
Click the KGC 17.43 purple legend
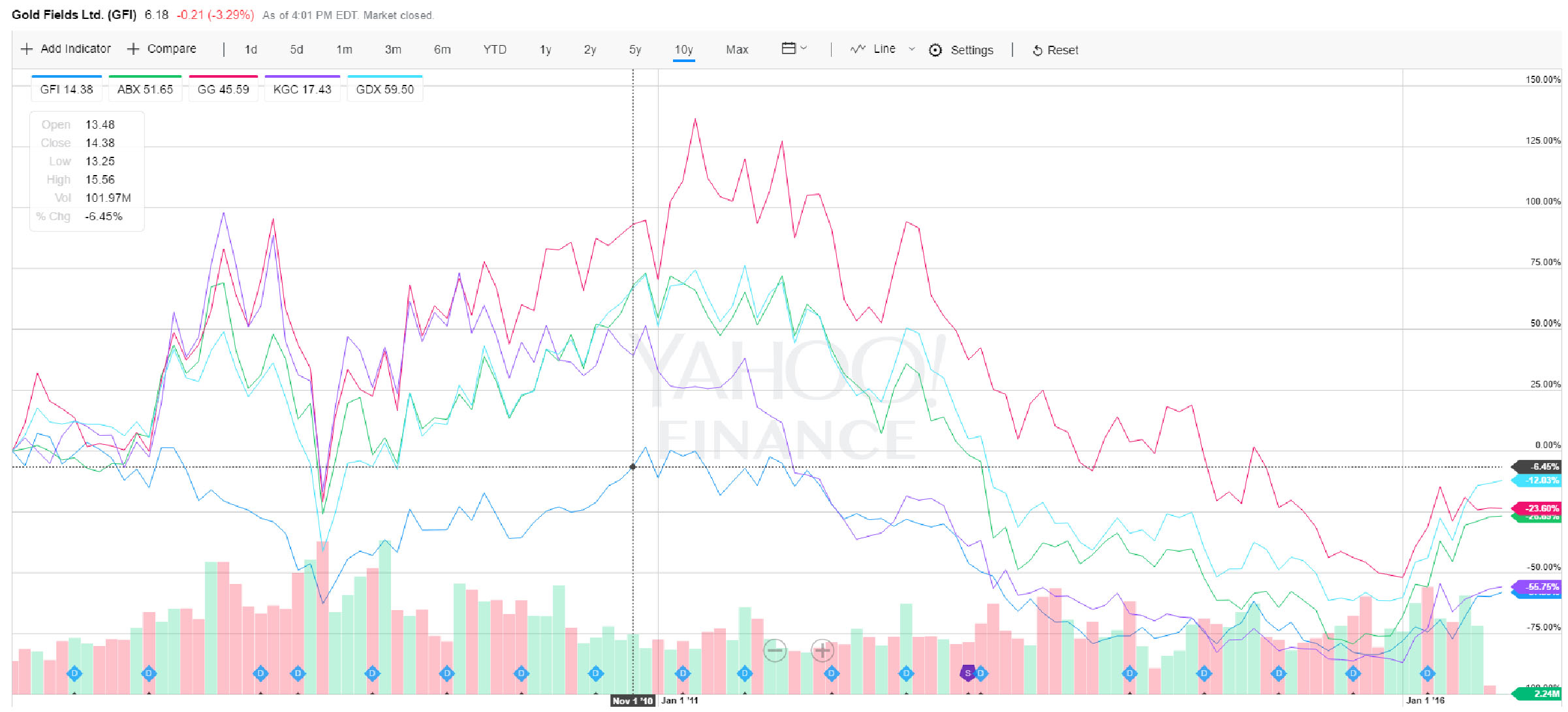tap(302, 89)
